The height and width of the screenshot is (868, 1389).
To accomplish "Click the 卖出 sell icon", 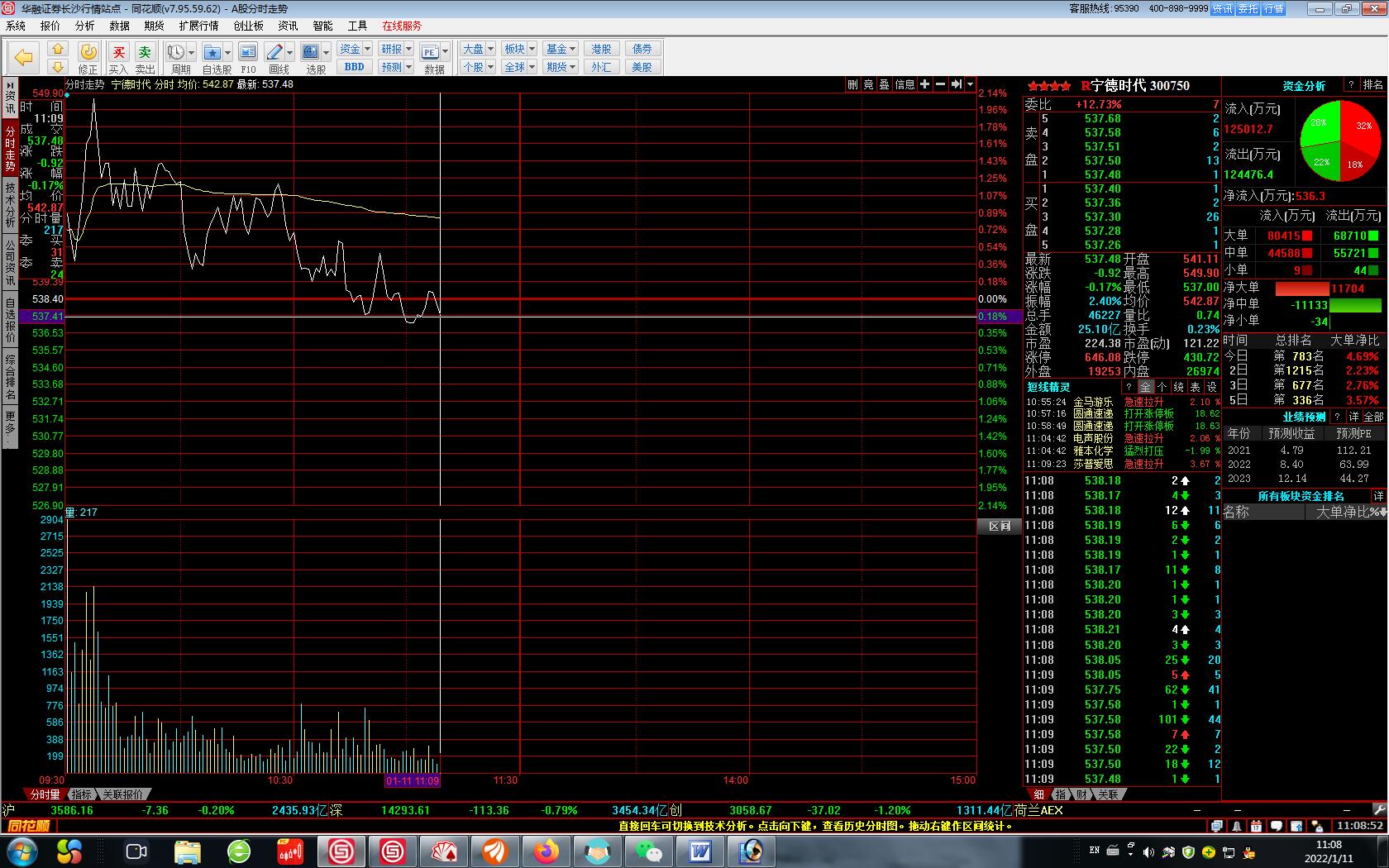I will point(145,58).
